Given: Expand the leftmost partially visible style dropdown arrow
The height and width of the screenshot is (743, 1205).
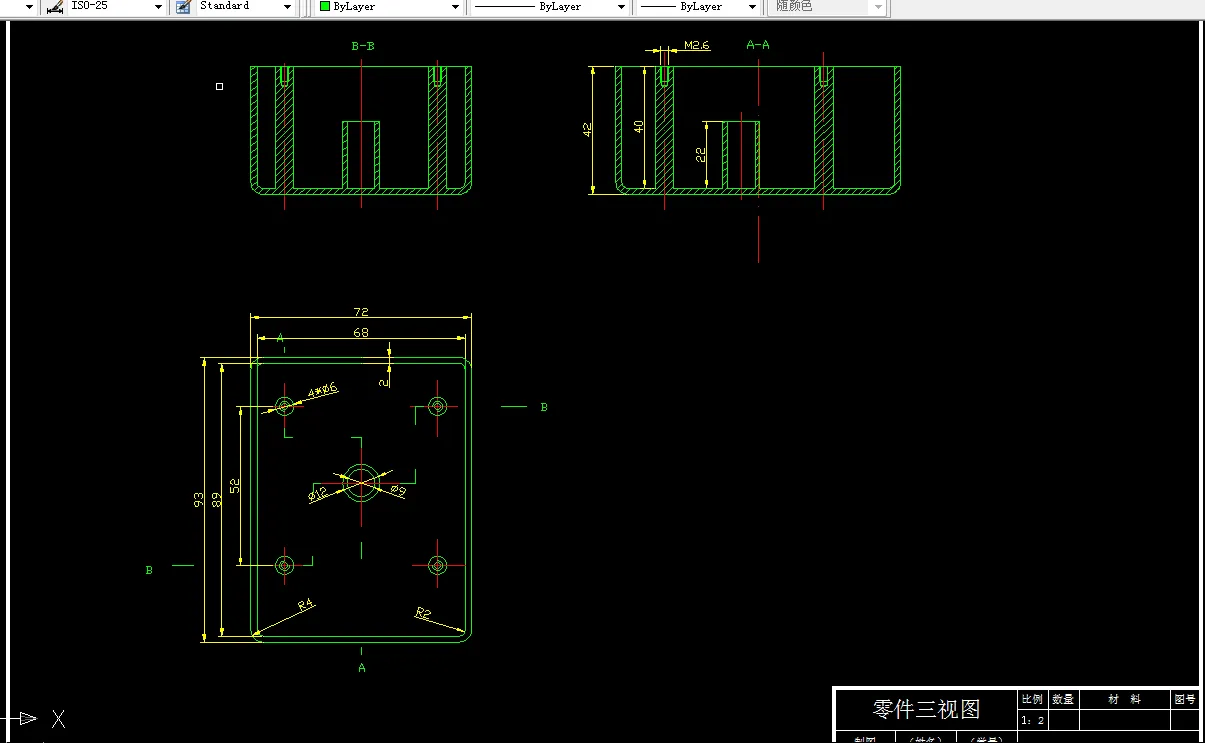Looking at the screenshot, I should 29,7.
